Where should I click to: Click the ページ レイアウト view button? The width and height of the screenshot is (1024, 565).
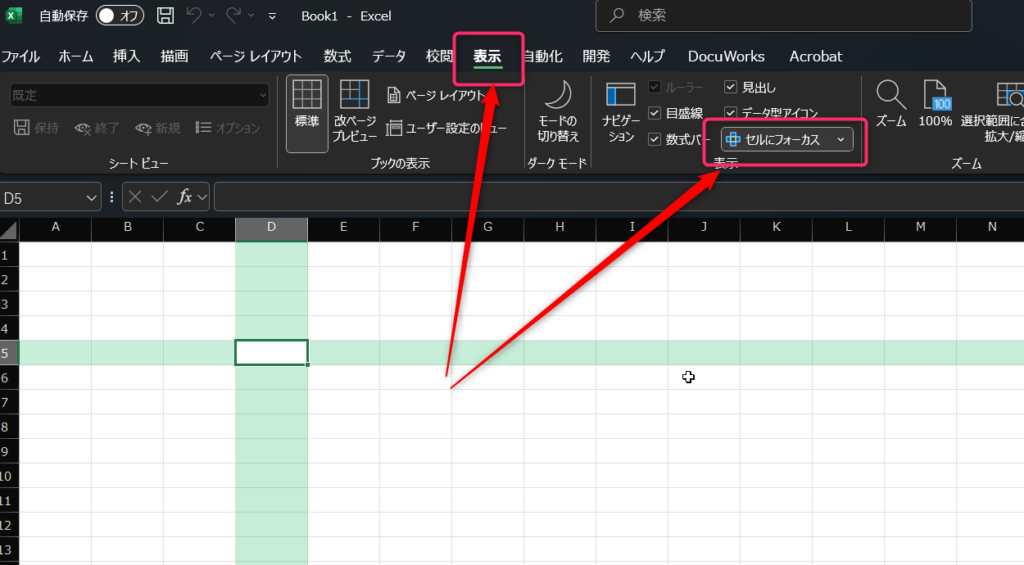436,96
